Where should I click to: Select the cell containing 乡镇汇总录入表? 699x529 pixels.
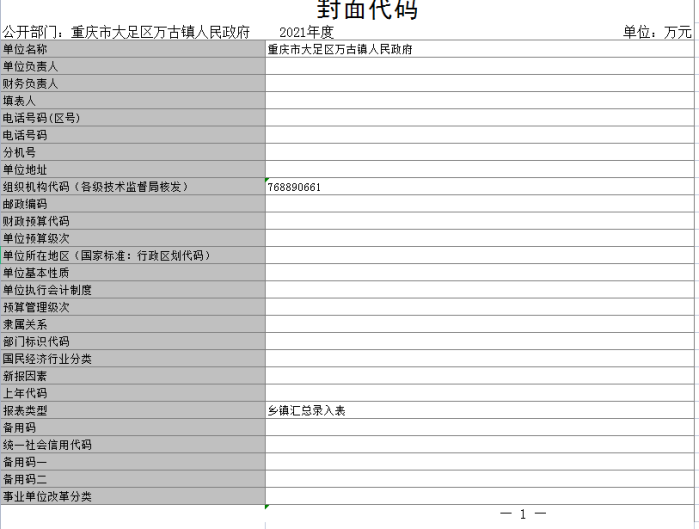(x=480, y=411)
